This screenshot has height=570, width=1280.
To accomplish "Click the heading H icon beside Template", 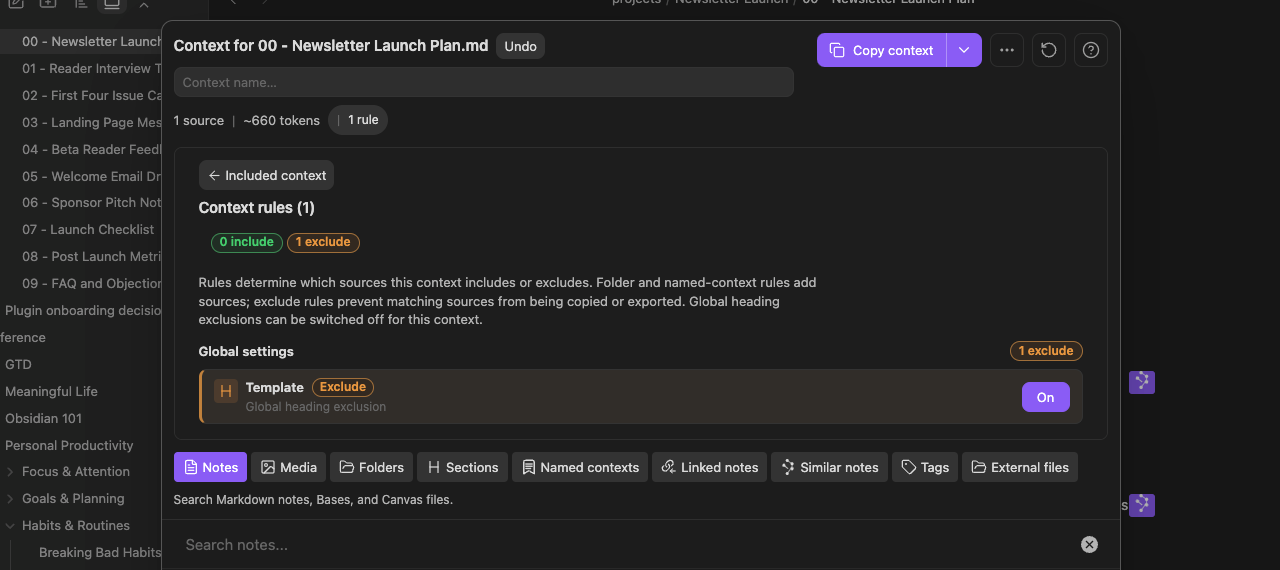I will (x=226, y=392).
